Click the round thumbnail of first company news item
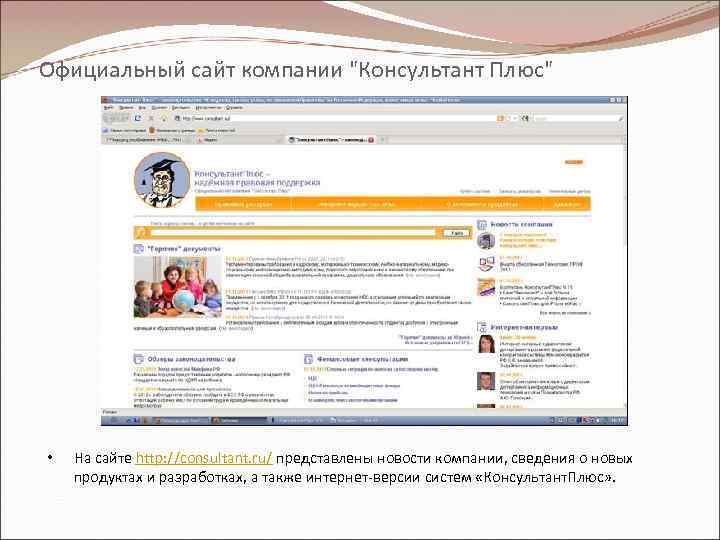 486,241
